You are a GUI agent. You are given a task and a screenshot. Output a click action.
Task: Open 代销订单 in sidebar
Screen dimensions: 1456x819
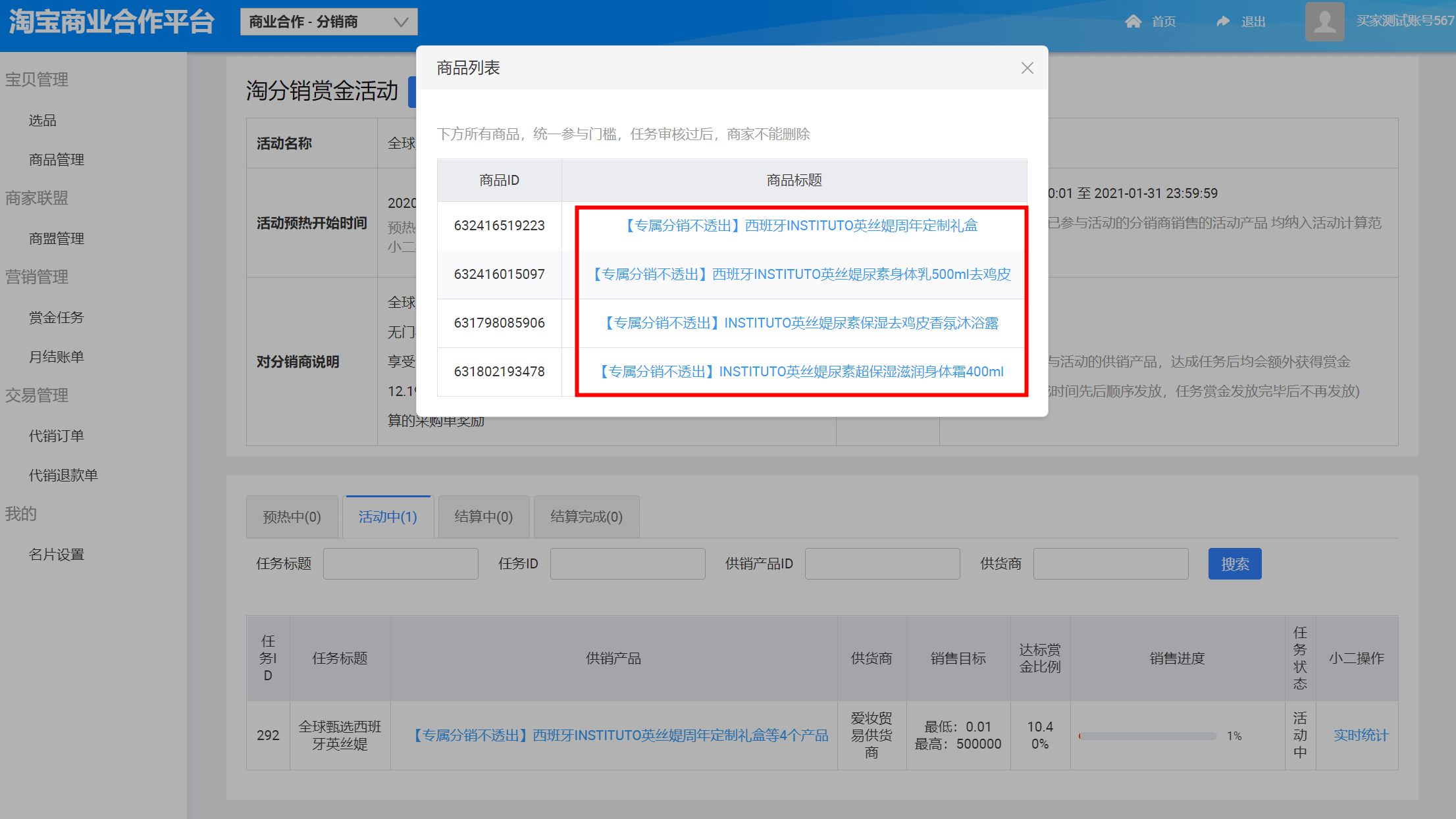pyautogui.click(x=56, y=436)
